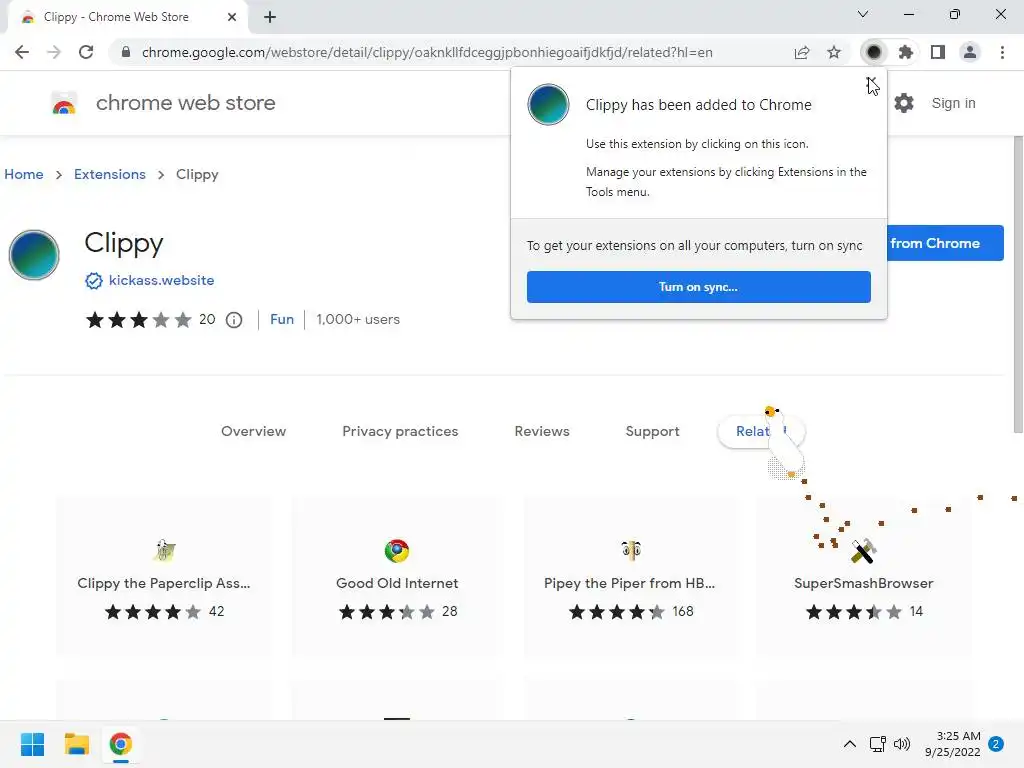1024x768 pixels.
Task: Reload the current page
Action: pos(86,52)
